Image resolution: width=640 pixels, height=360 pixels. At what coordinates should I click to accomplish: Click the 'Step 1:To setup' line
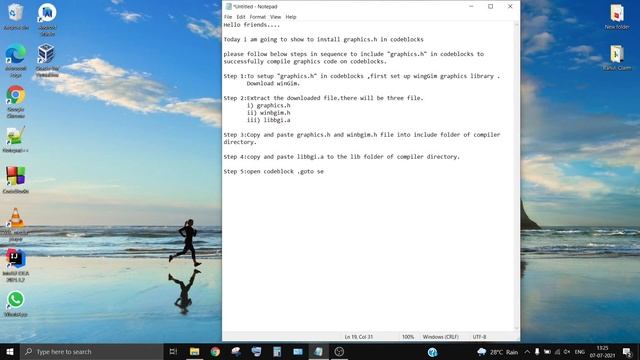click(x=361, y=76)
